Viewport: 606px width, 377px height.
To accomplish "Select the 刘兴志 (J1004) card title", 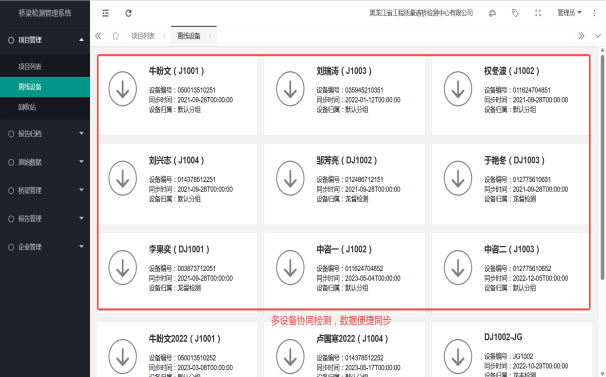I will pos(176,160).
